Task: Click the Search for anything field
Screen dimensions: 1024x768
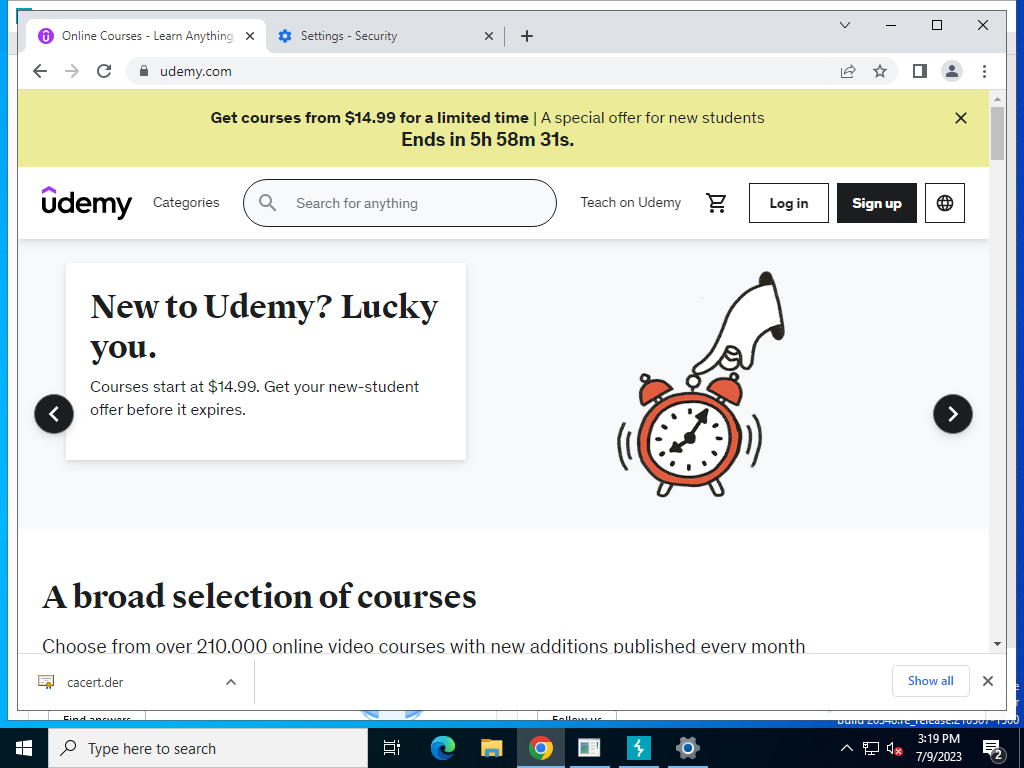Action: [400, 203]
